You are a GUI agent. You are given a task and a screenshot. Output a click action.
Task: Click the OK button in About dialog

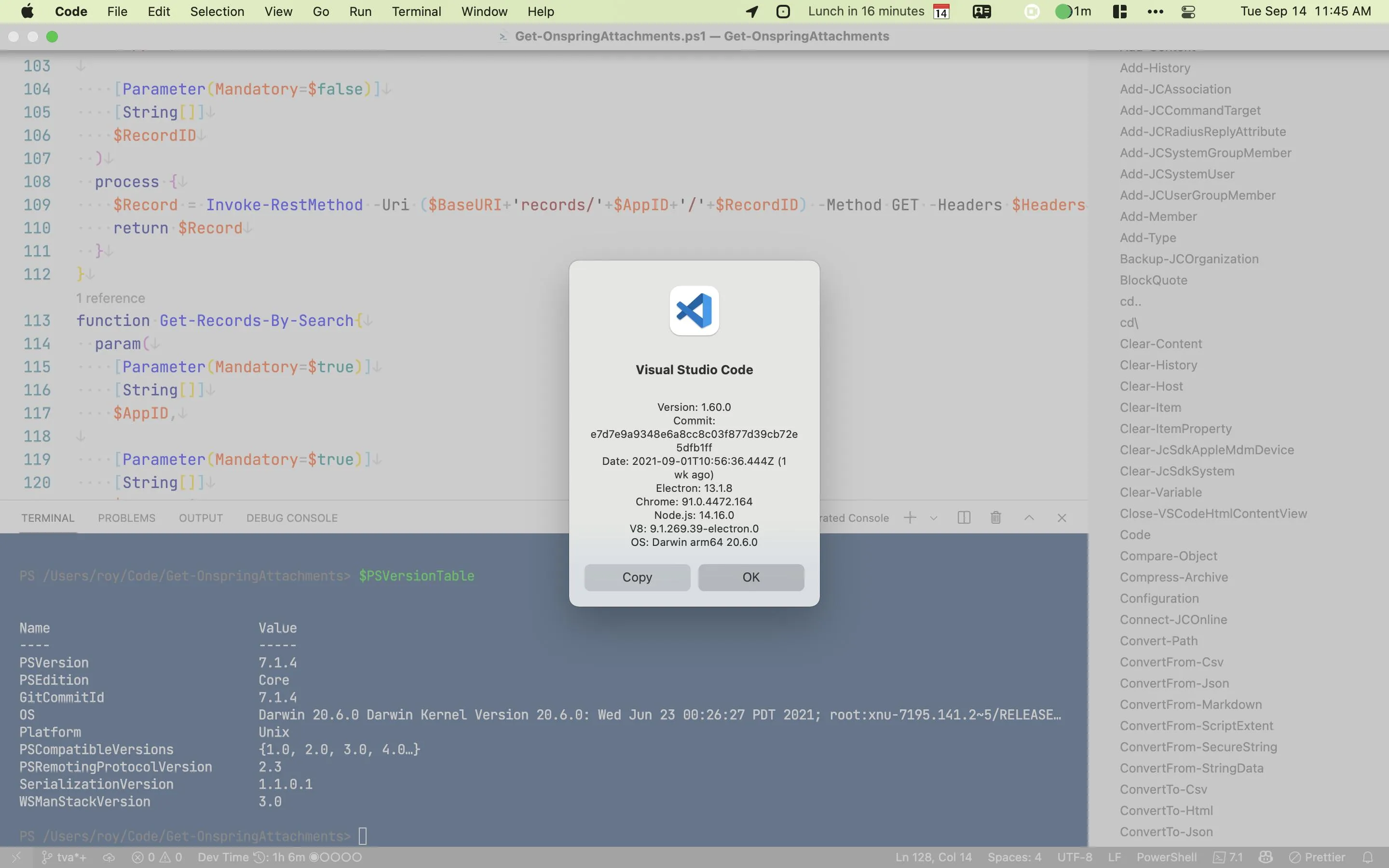click(x=751, y=577)
